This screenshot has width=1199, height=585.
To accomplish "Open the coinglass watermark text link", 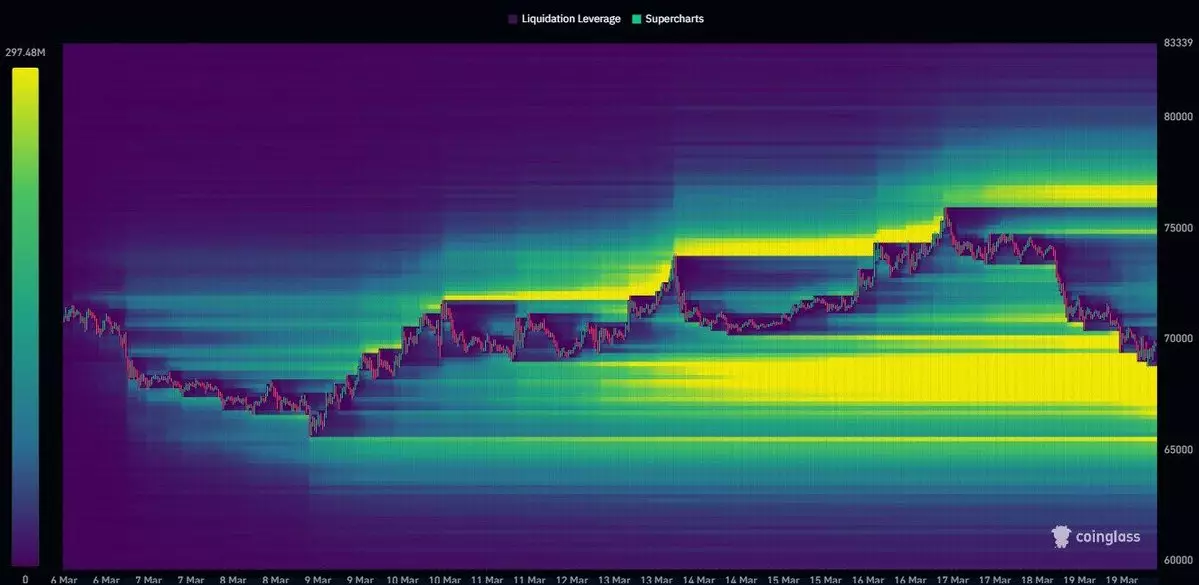I will point(1108,537).
